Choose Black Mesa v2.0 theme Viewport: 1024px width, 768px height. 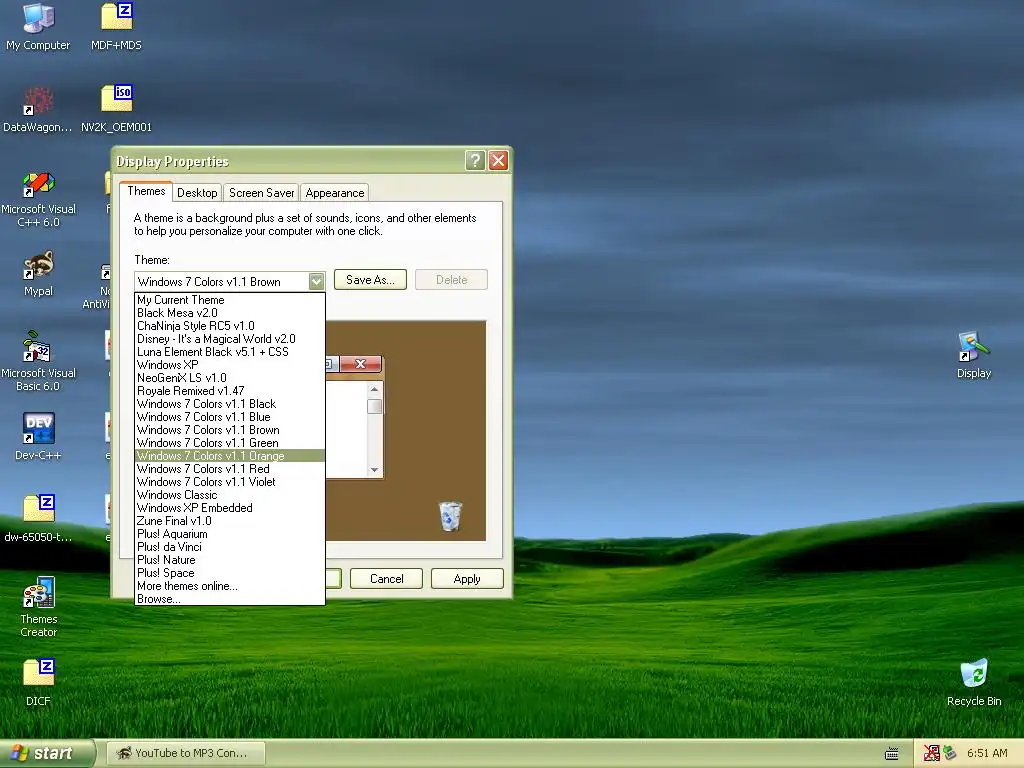click(229, 313)
